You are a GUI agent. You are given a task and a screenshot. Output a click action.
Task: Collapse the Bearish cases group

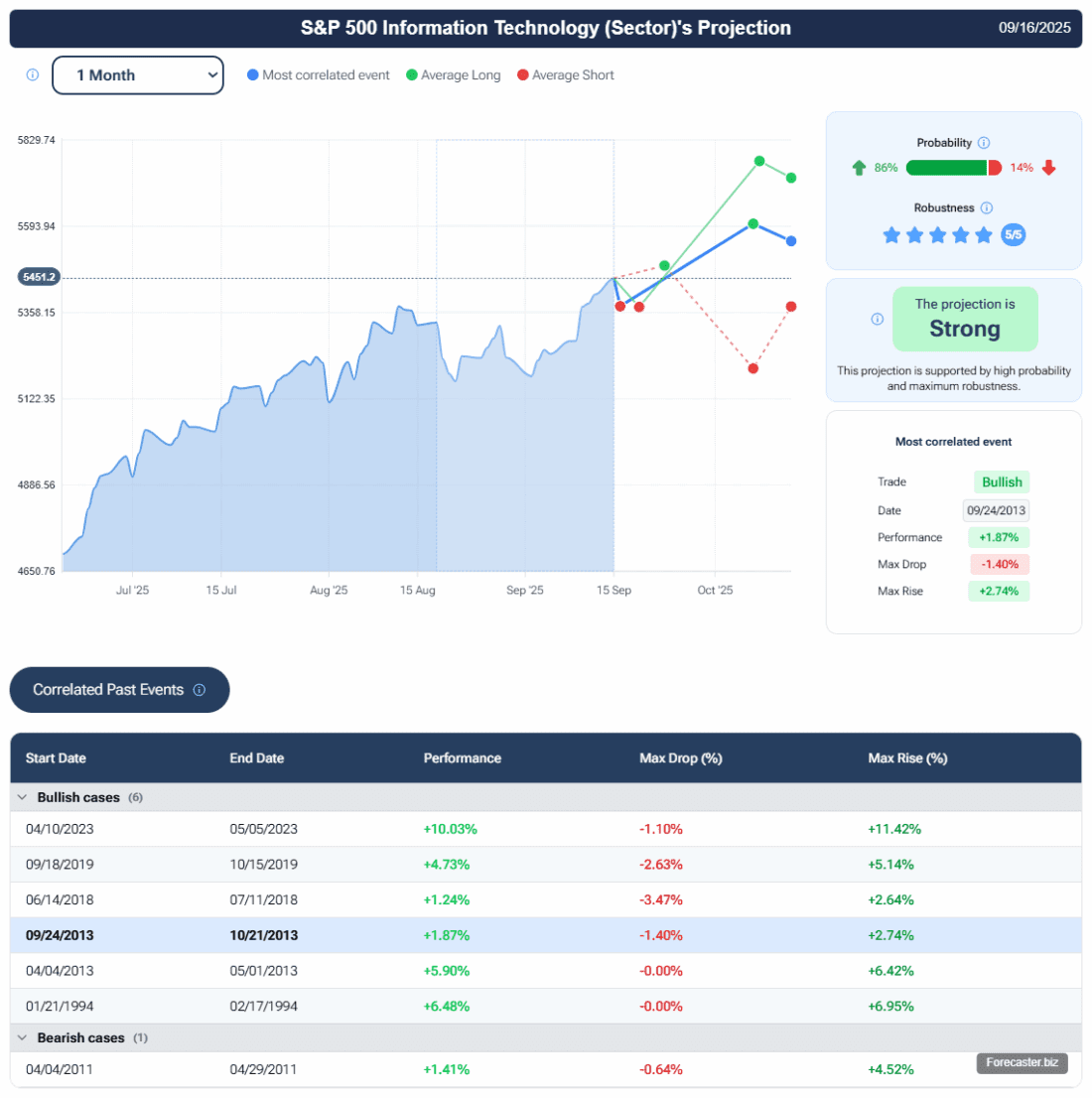[x=23, y=1037]
